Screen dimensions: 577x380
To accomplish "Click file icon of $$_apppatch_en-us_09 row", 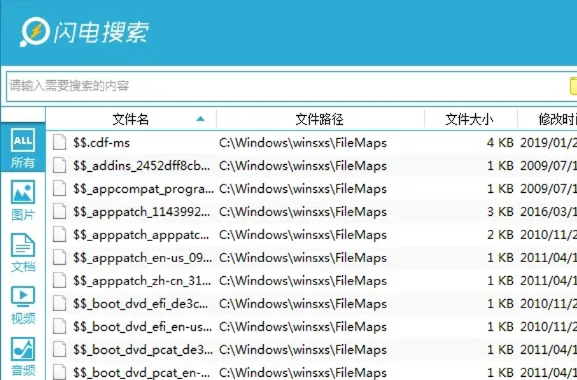I will coord(59,258).
